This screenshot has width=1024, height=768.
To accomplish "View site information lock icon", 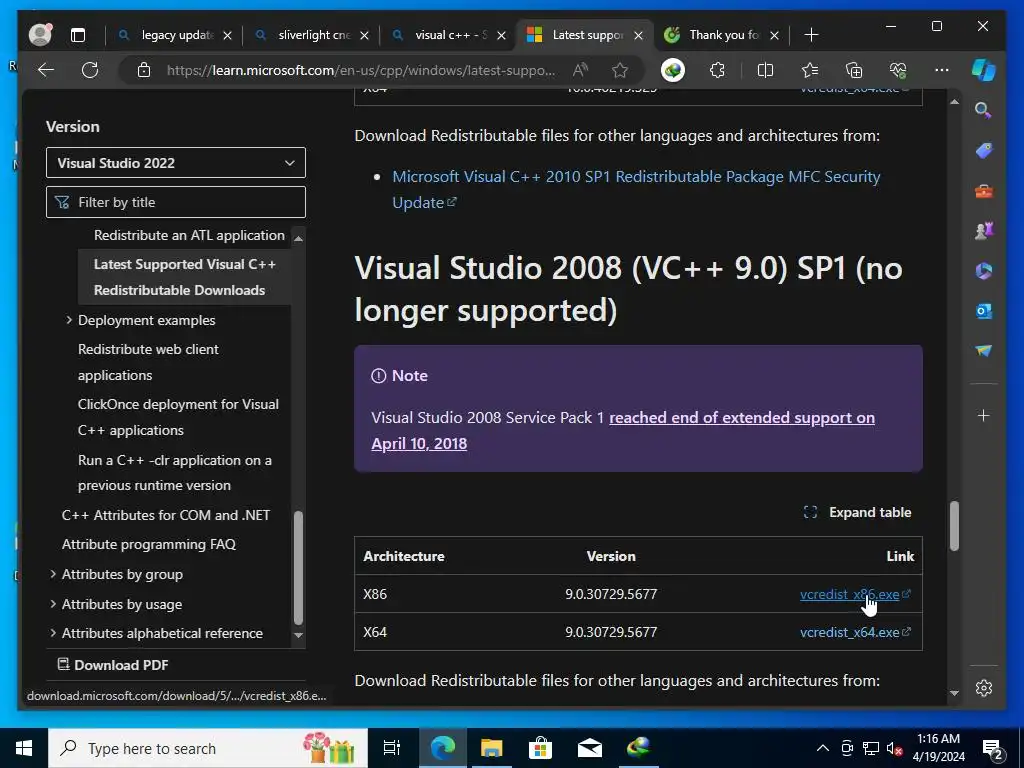I will point(144,70).
